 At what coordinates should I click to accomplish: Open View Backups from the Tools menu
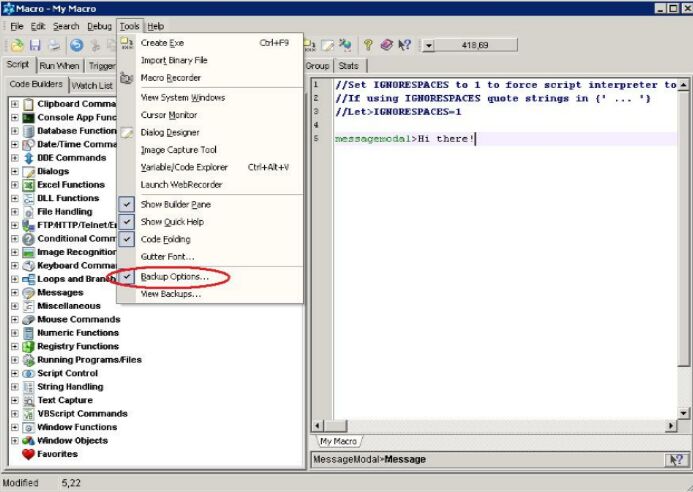click(x=170, y=294)
